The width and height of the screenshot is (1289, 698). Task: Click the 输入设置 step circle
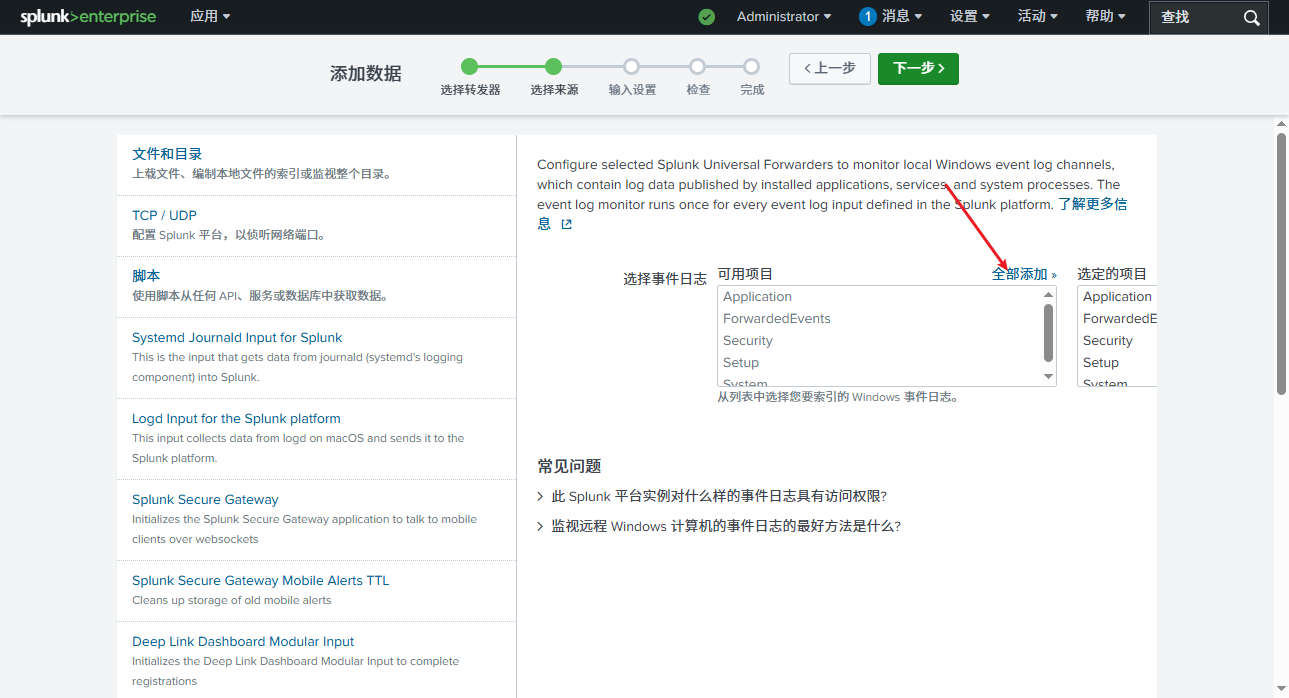[631, 67]
